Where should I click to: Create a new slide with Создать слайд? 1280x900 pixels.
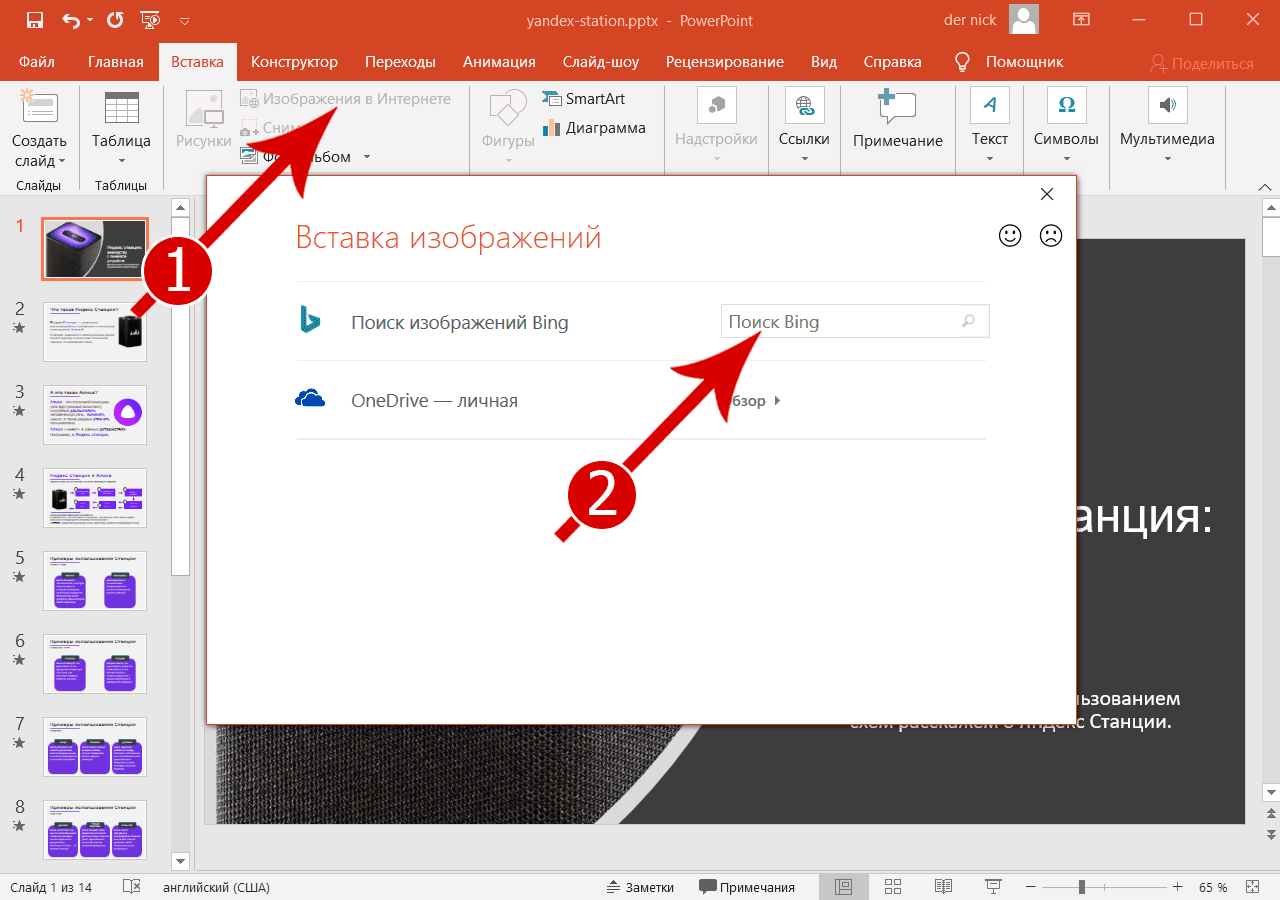tap(40, 130)
